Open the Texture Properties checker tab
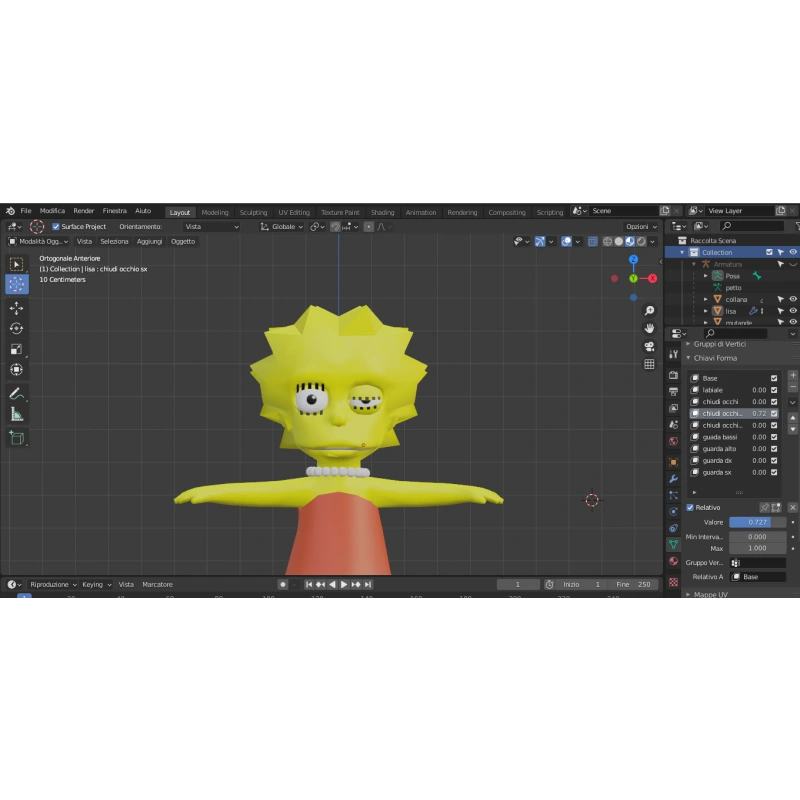 673,582
